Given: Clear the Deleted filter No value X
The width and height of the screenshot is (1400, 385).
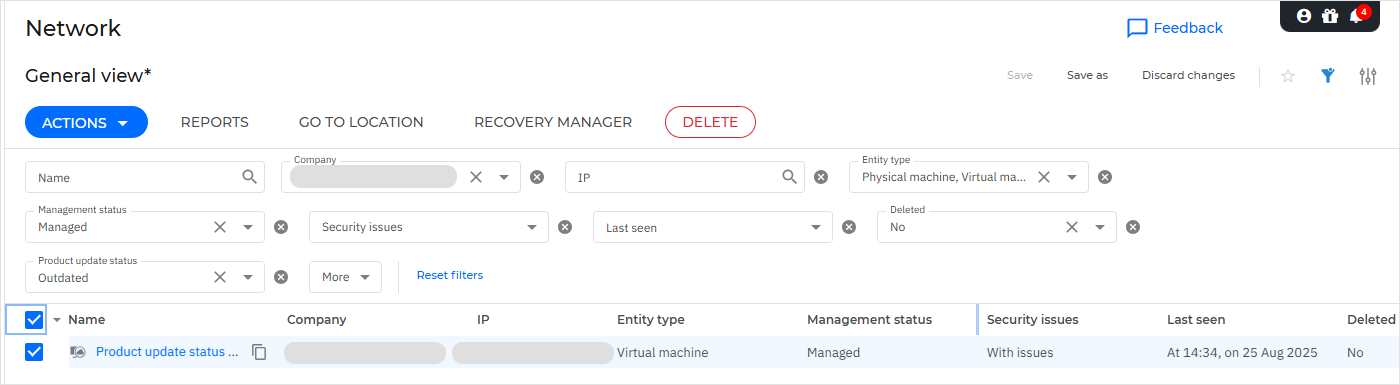Looking at the screenshot, I should 1072,227.
